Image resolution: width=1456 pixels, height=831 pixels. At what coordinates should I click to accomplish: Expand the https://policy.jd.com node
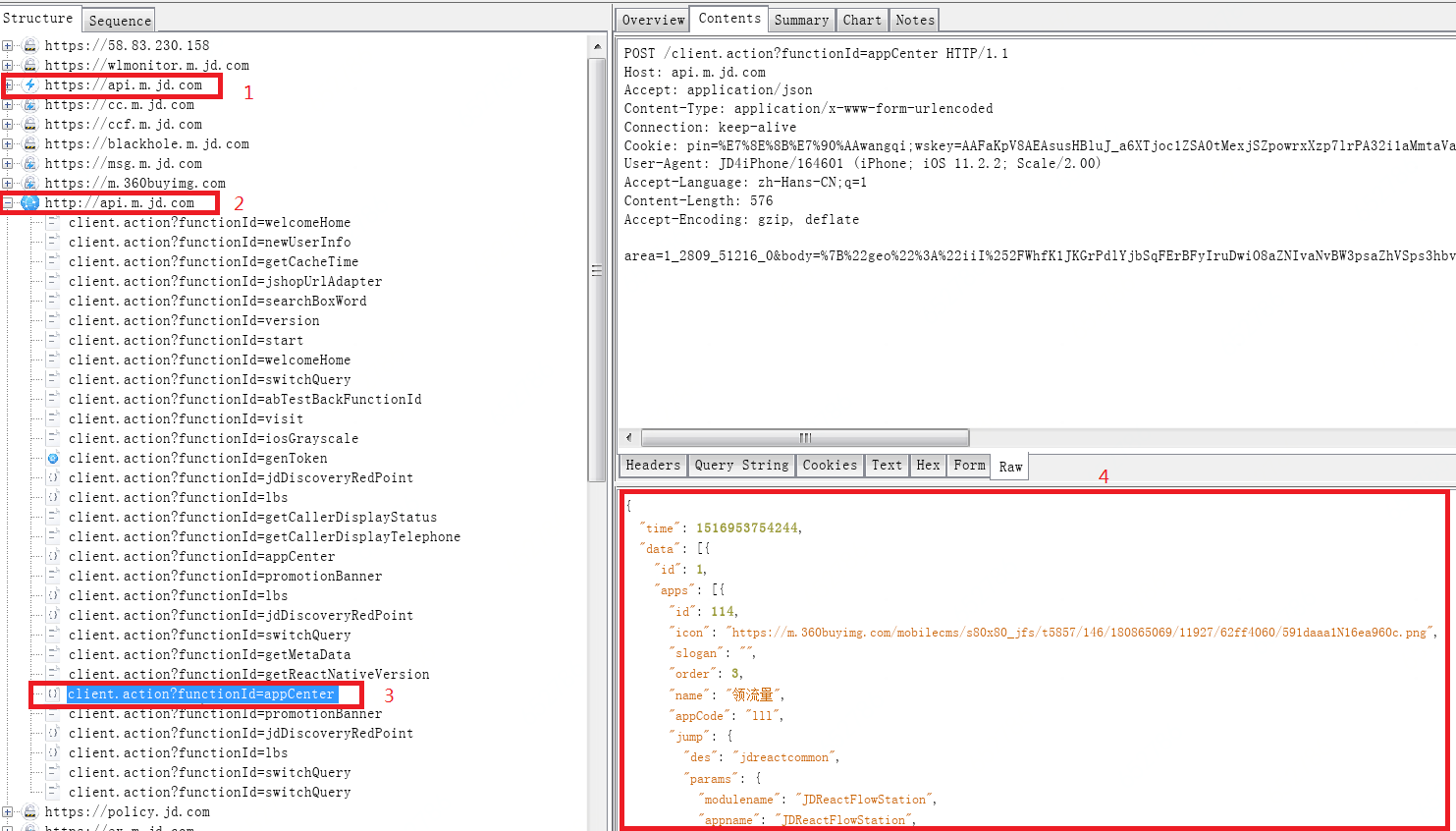[x=8, y=811]
